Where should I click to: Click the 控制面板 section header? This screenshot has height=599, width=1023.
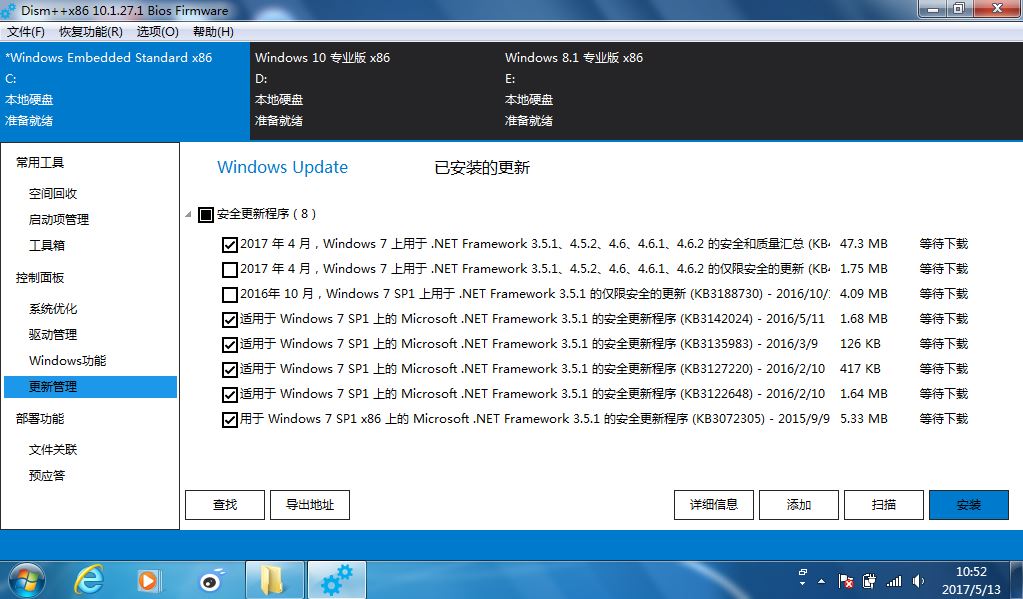click(x=40, y=278)
